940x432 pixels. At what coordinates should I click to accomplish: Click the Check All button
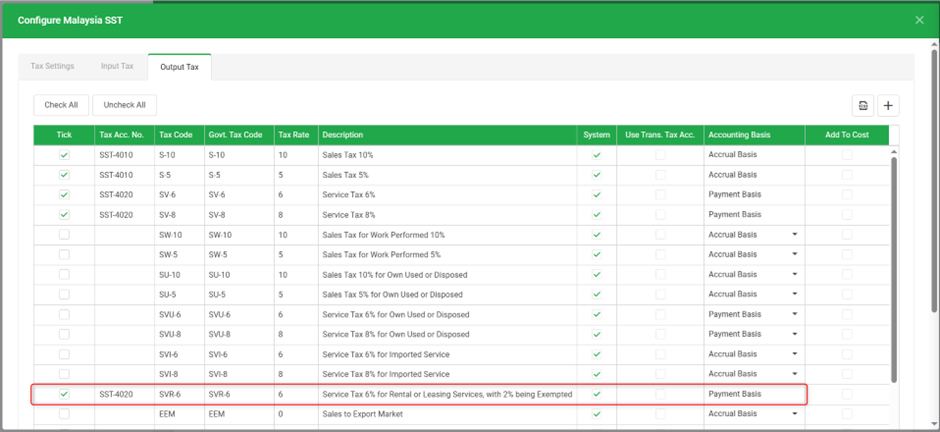[x=61, y=105]
